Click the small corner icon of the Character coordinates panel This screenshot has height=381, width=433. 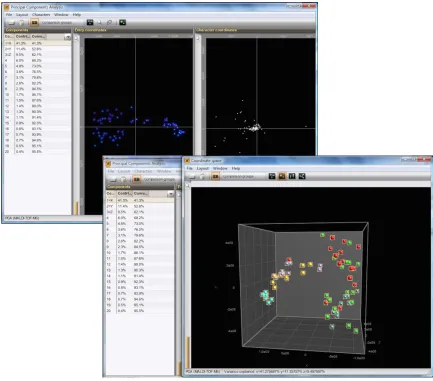pos(197,37)
